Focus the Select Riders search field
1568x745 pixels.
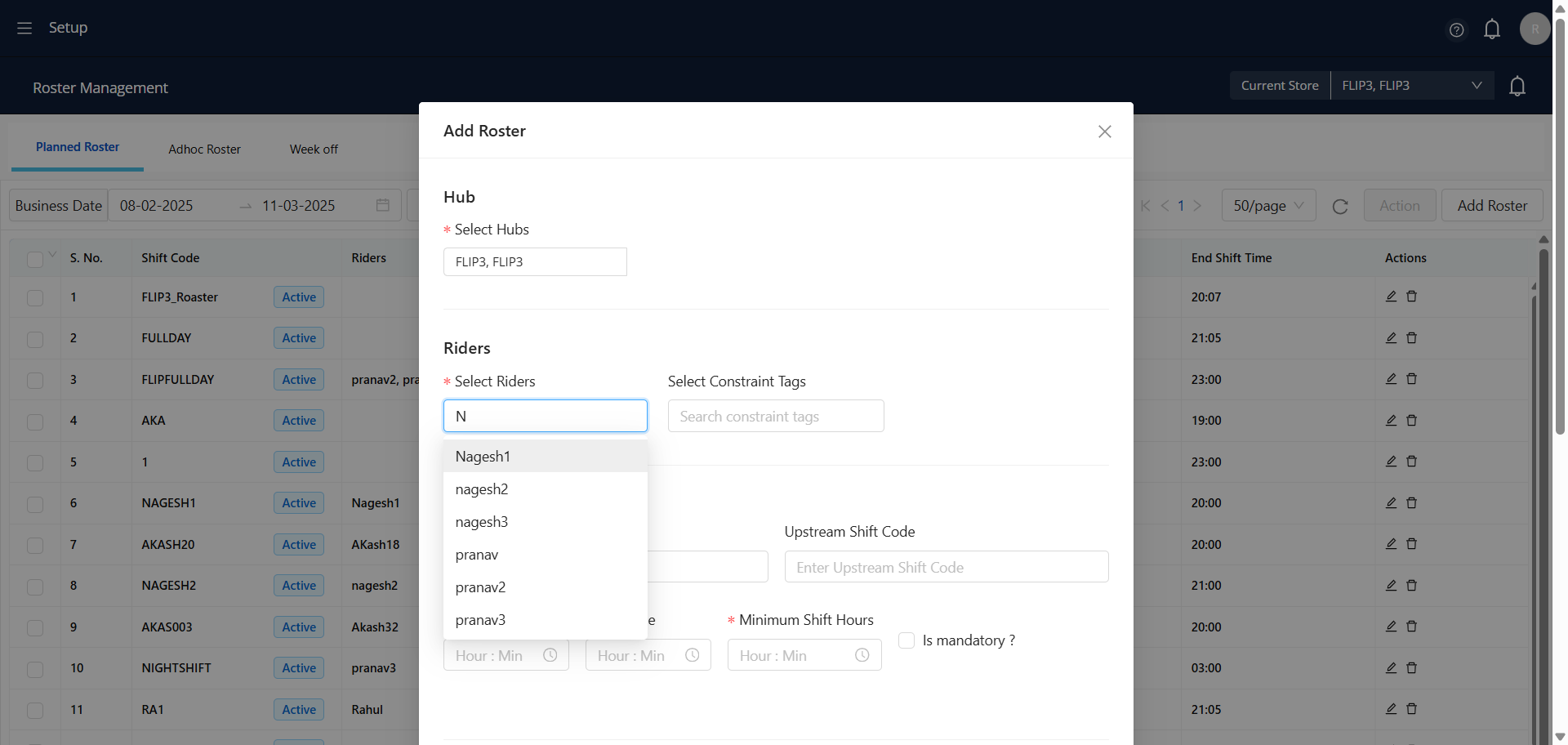click(x=546, y=416)
